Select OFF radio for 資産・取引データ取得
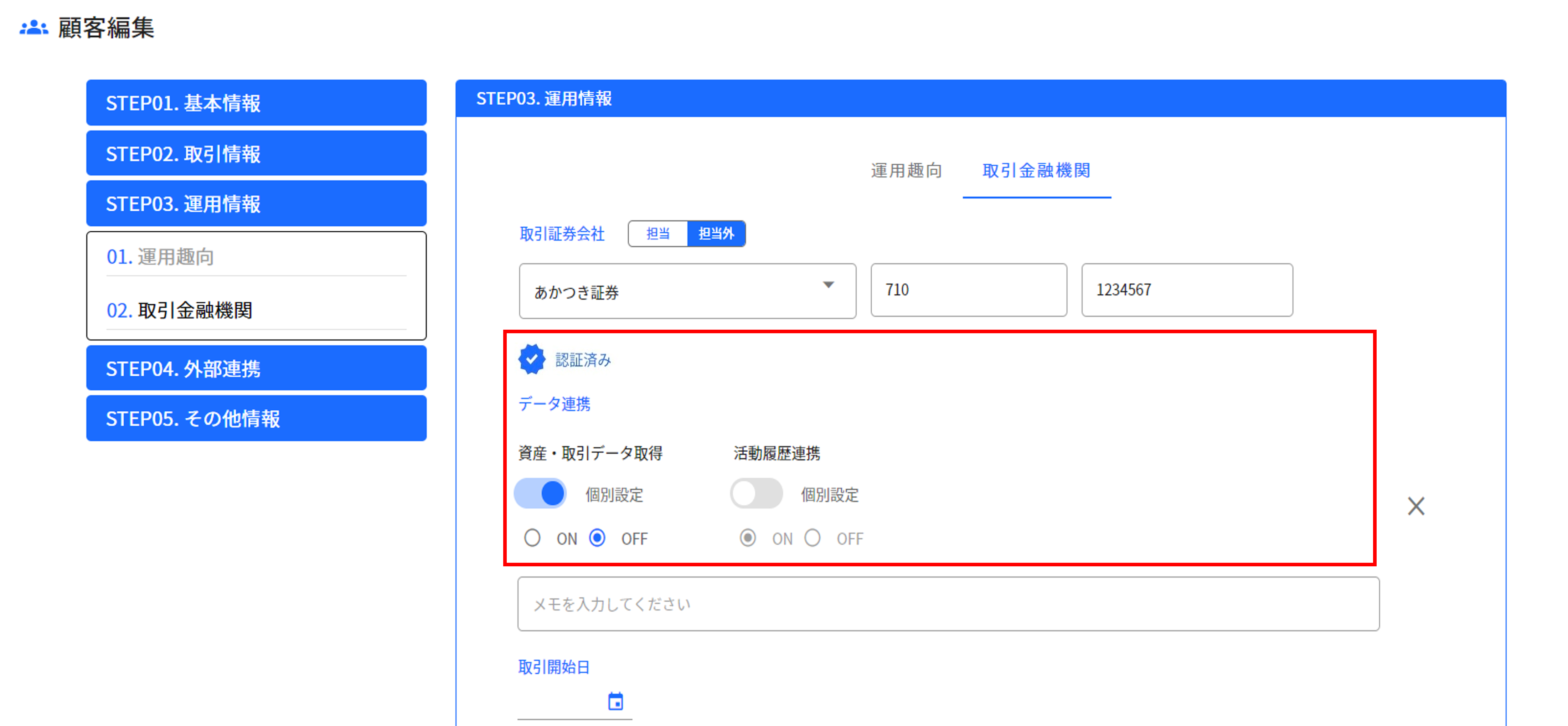 598,538
